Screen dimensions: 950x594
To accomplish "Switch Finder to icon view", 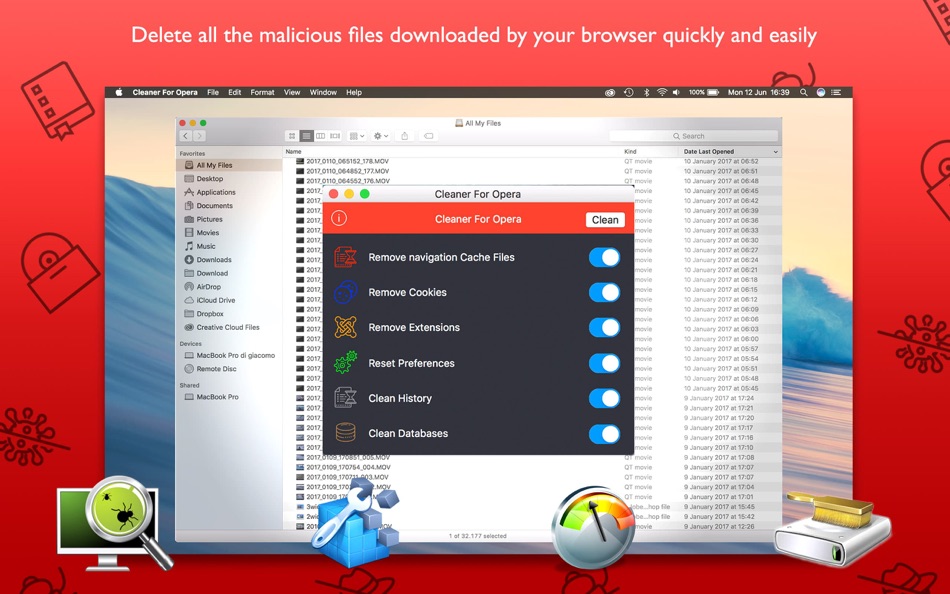I will pyautogui.click(x=292, y=136).
